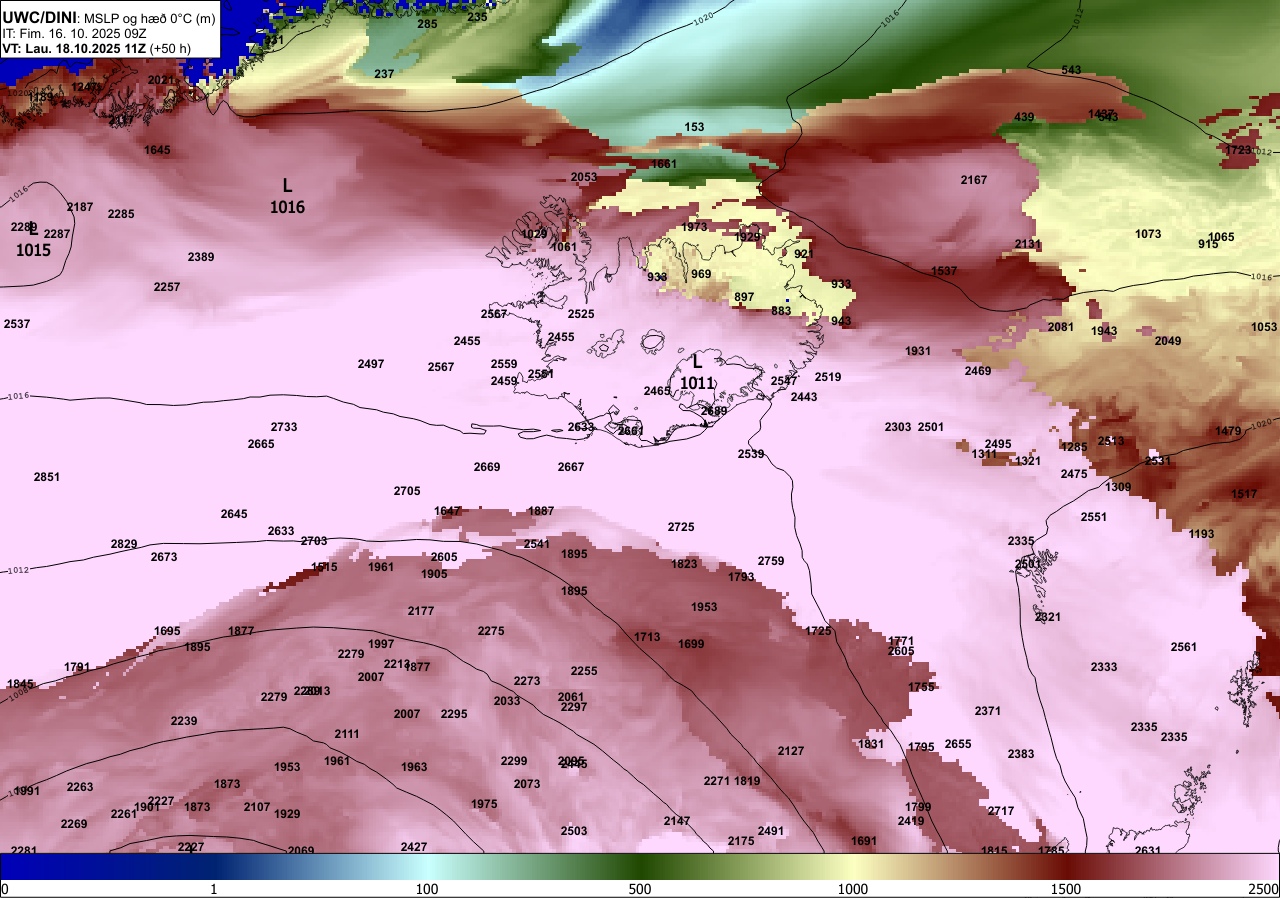This screenshot has height=898, width=1280.
Task: Click the height value 2733
Action: tap(284, 427)
